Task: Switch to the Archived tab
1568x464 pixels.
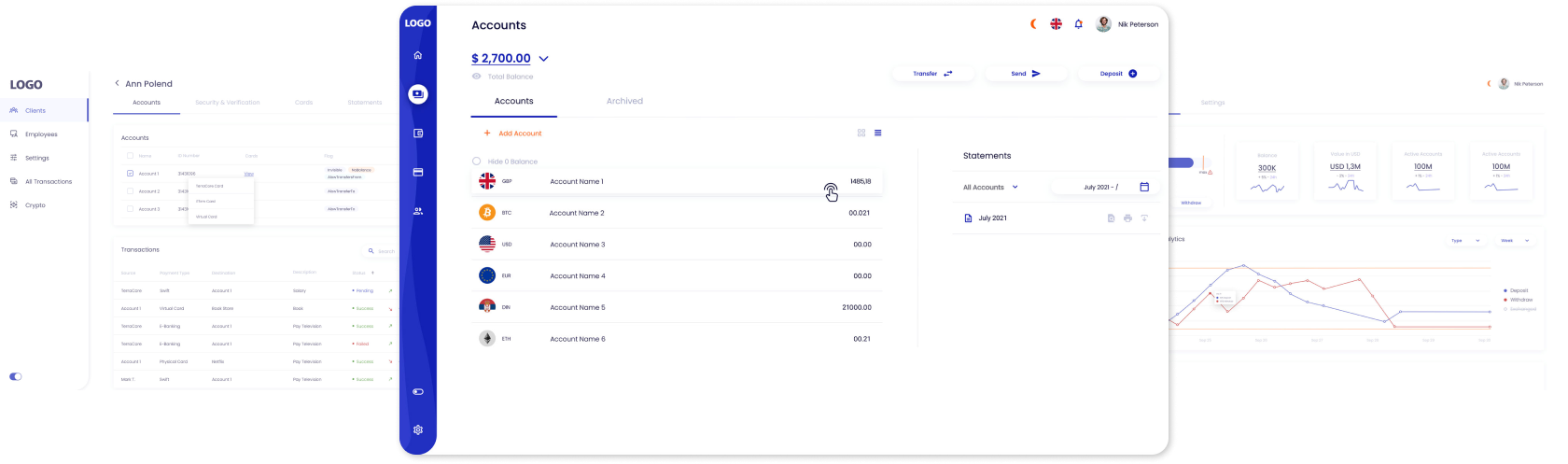Action: (x=624, y=101)
